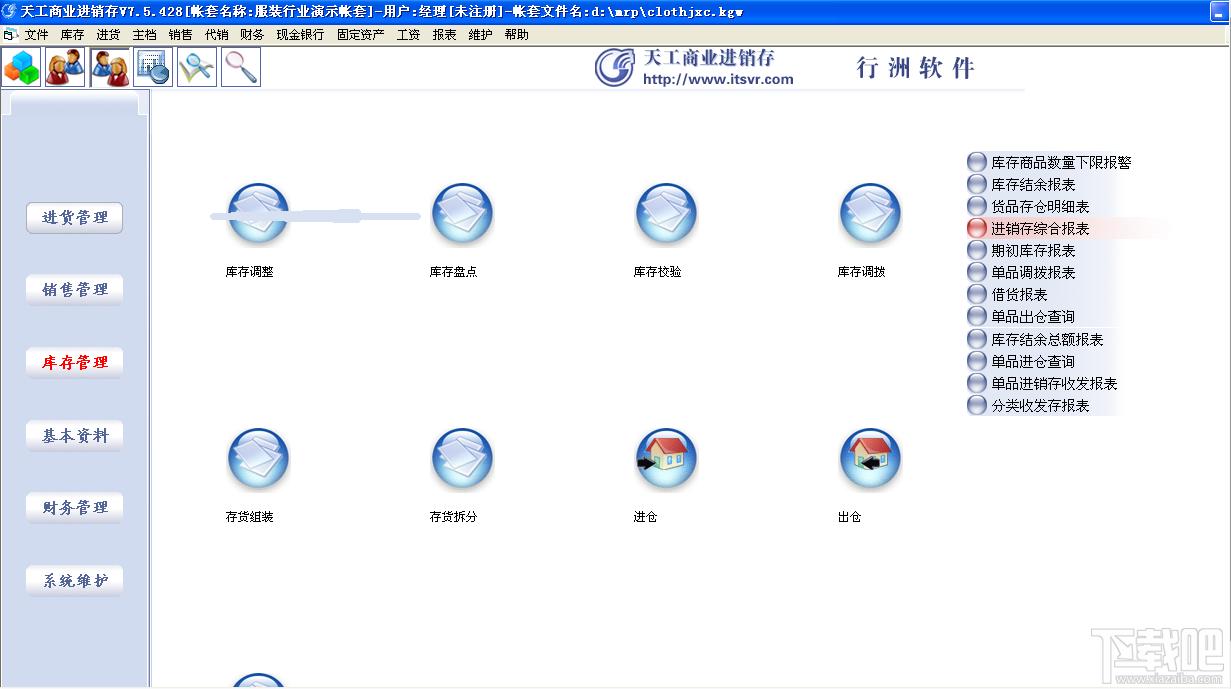Click the colored cubes toolbar icon
The image size is (1231, 689).
point(21,67)
